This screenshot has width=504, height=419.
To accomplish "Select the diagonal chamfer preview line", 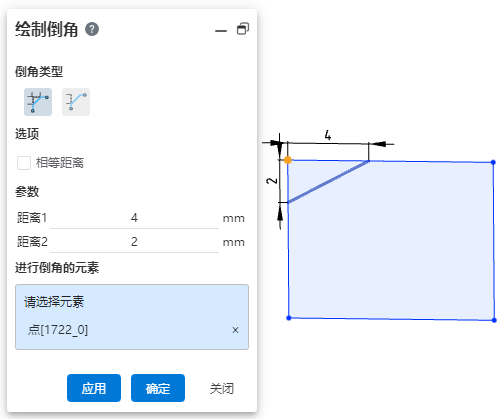I will point(328,182).
